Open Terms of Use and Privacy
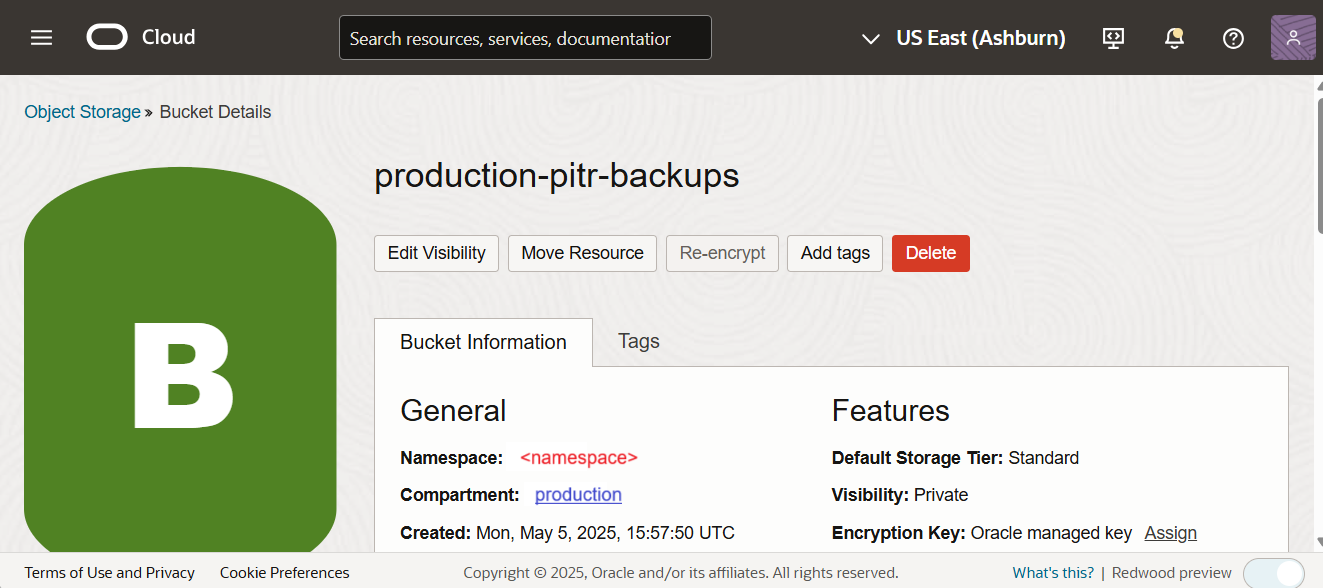Viewport: 1323px width, 588px height. click(110, 573)
